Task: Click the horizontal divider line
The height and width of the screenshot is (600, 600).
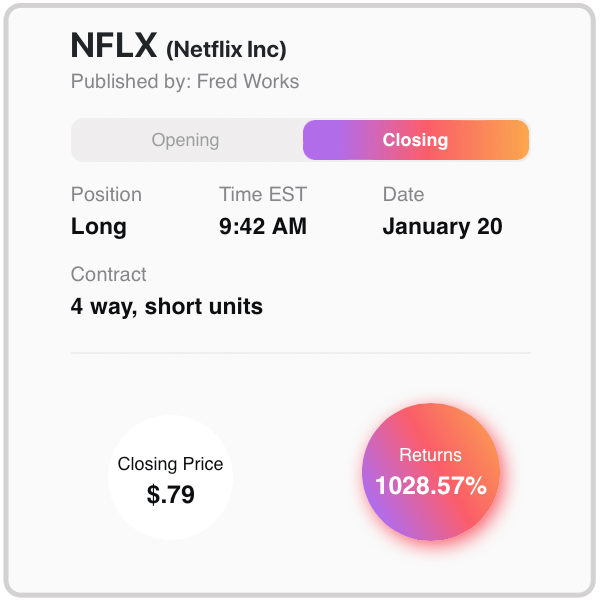Action: (301, 353)
